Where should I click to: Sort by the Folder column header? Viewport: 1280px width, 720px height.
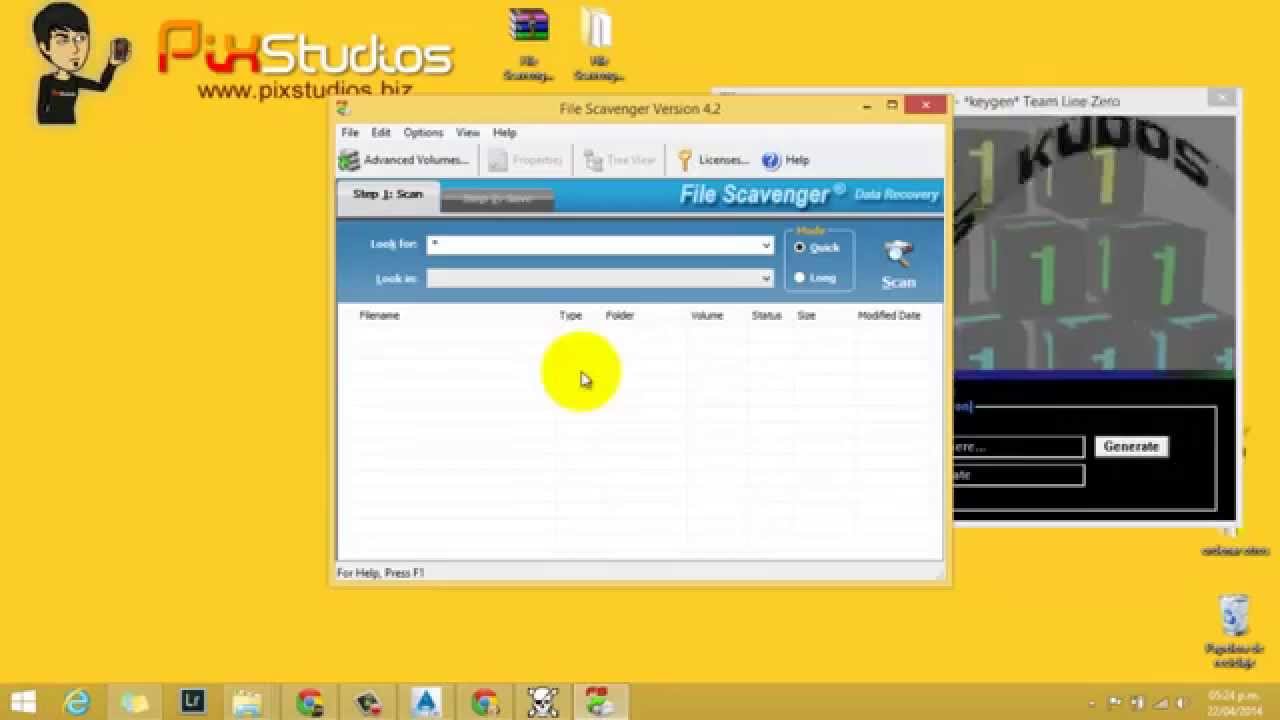620,315
